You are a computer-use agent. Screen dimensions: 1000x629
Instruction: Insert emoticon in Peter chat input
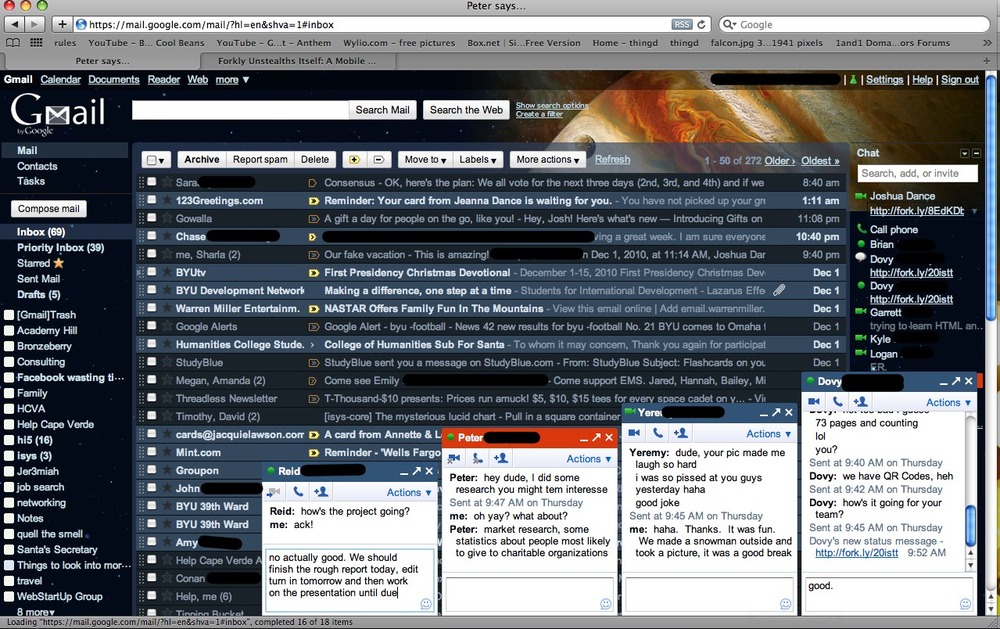pos(606,603)
